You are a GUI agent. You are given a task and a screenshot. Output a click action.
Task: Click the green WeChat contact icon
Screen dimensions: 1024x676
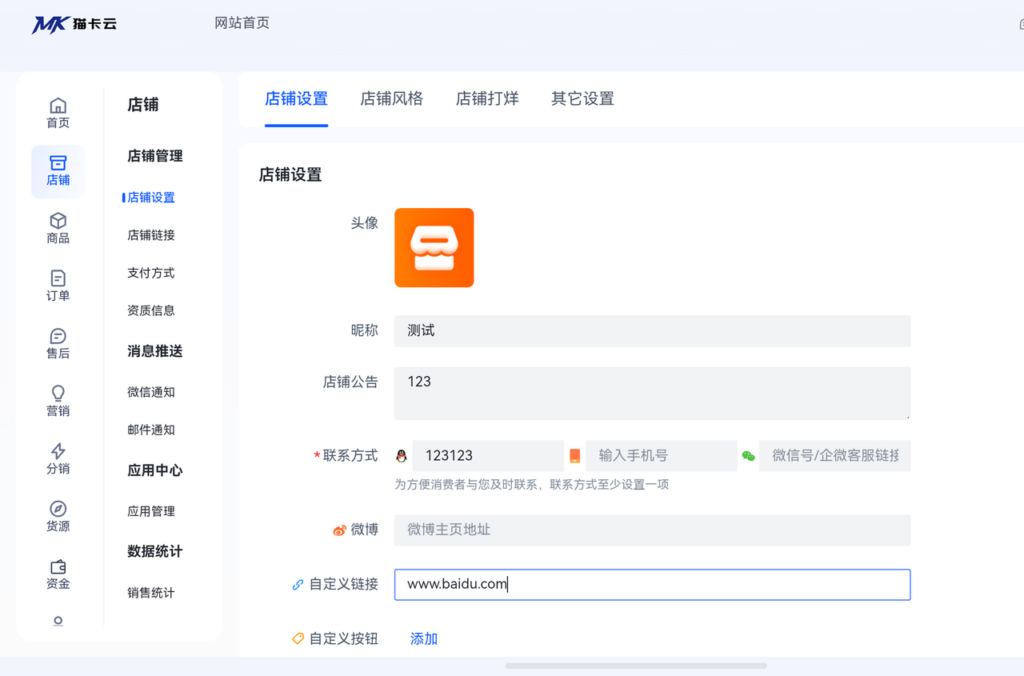click(x=748, y=456)
